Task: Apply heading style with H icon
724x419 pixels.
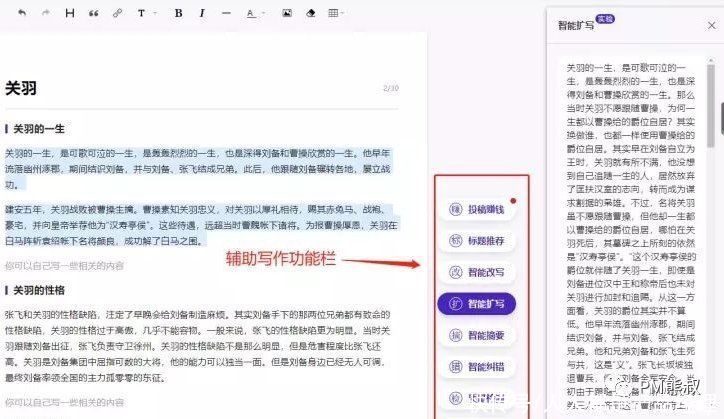Action: click(x=70, y=13)
